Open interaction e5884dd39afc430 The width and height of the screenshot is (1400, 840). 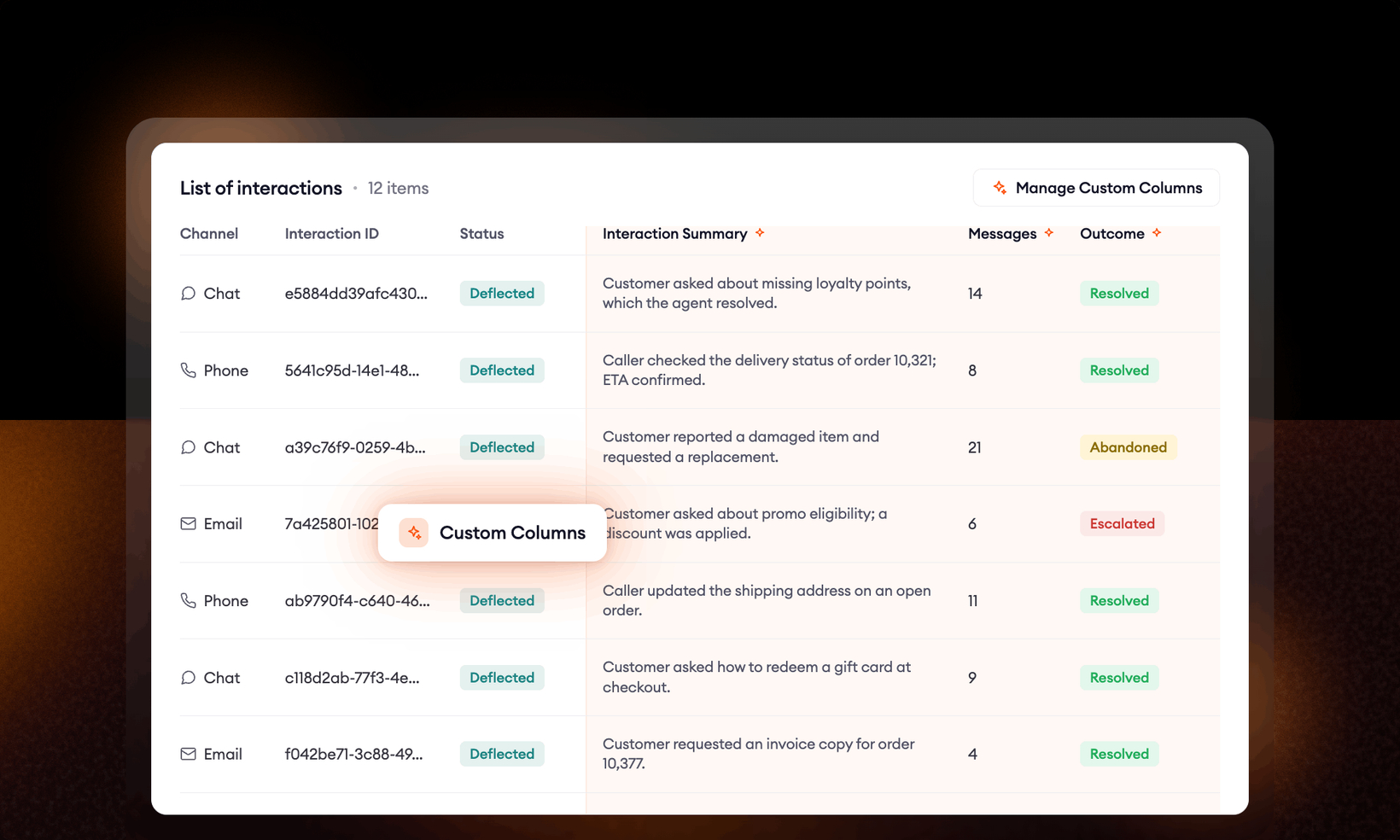(x=356, y=294)
